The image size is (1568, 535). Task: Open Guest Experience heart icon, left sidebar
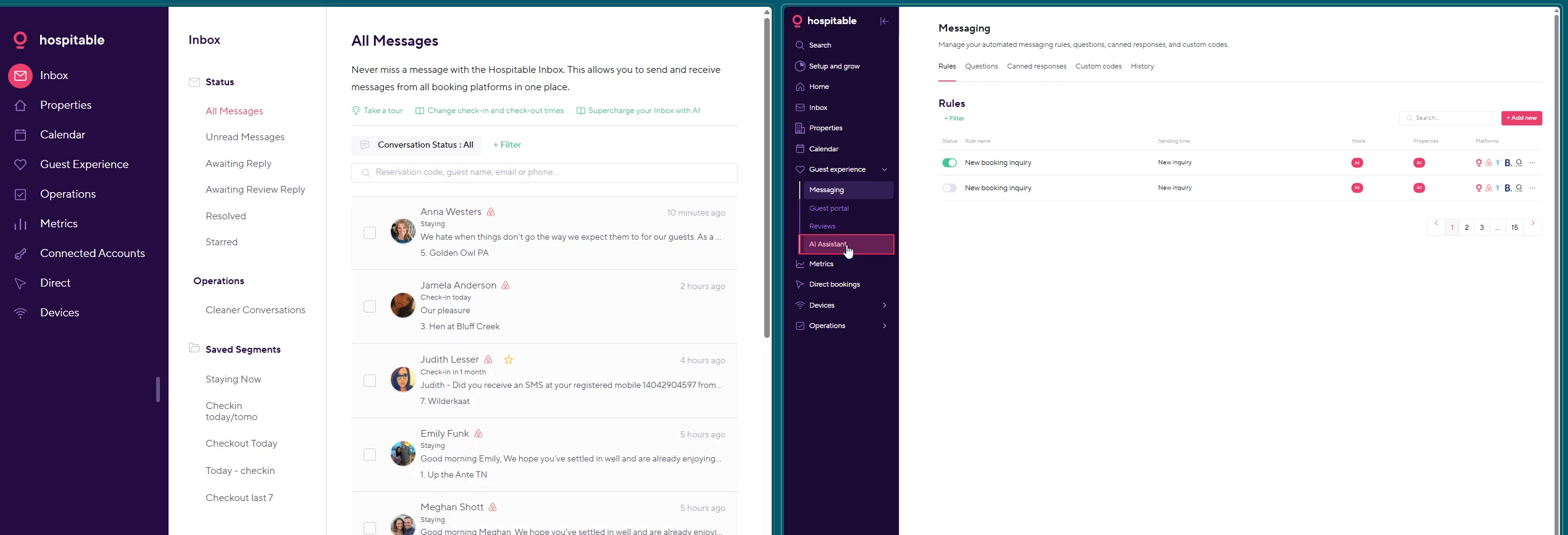tap(20, 164)
